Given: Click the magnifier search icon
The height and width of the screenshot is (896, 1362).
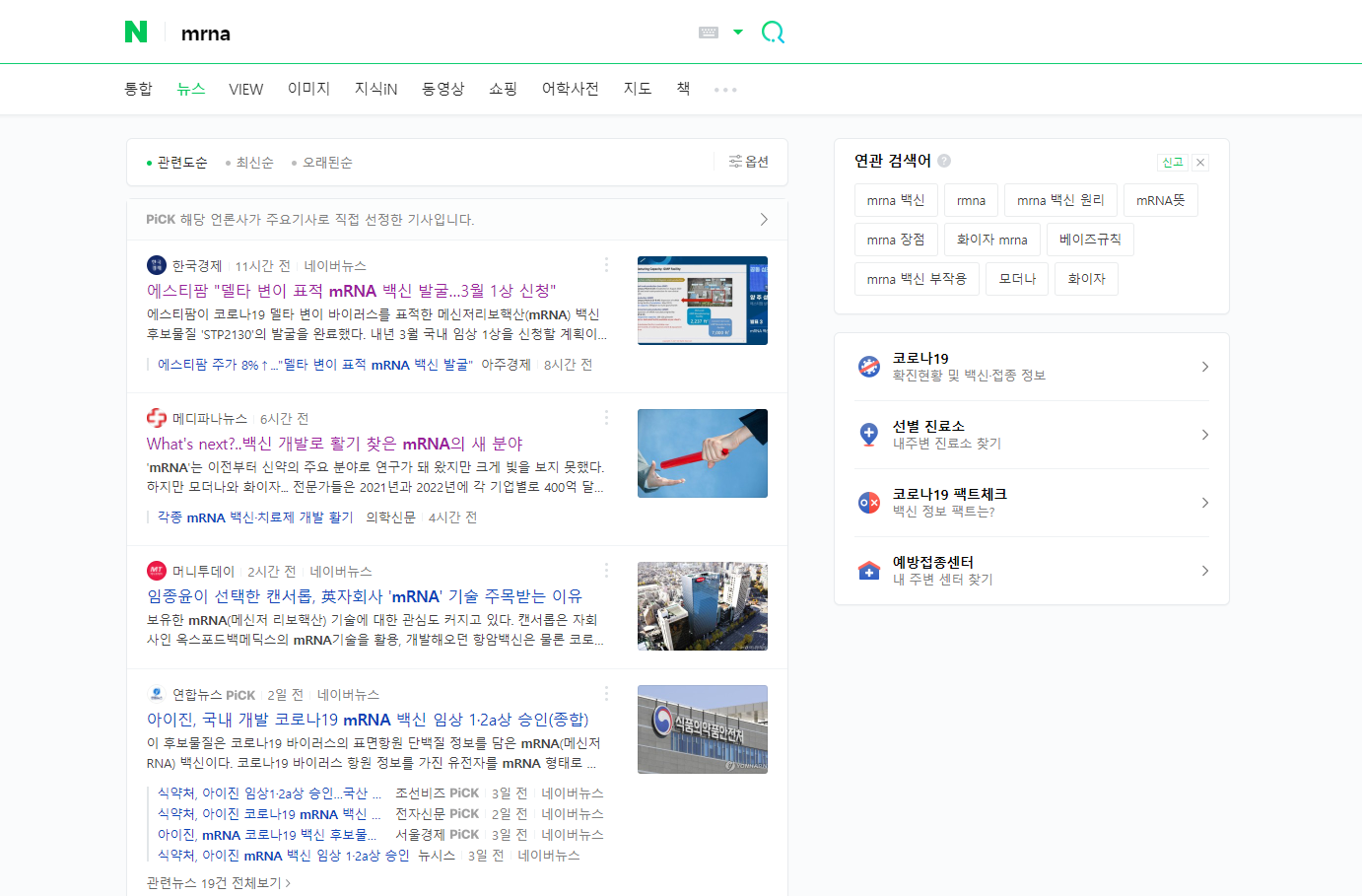Looking at the screenshot, I should pyautogui.click(x=774, y=33).
